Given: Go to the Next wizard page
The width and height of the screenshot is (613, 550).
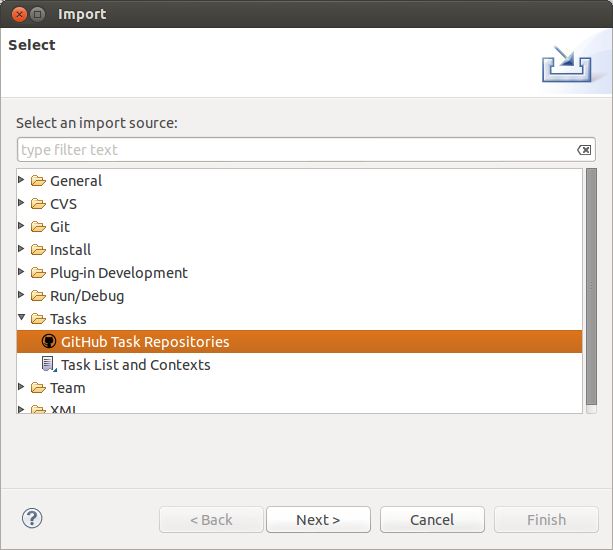Looking at the screenshot, I should 318,520.
